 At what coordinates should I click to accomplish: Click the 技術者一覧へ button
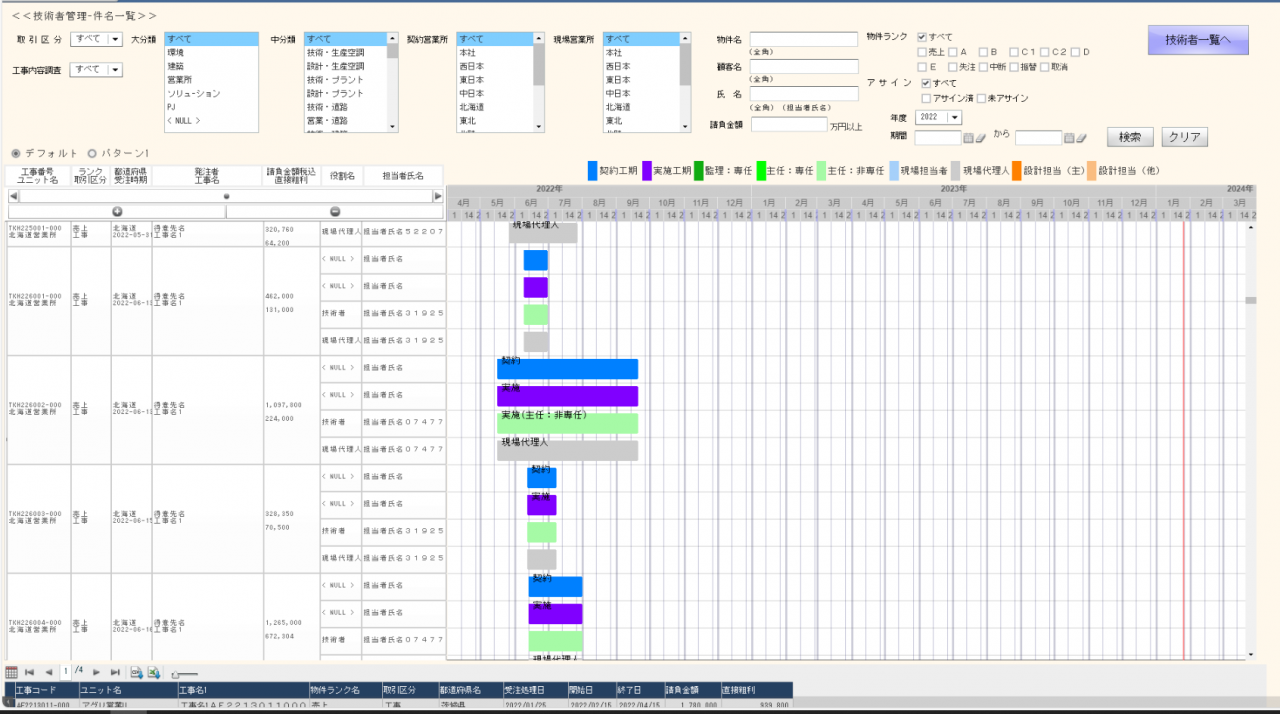[1197, 40]
